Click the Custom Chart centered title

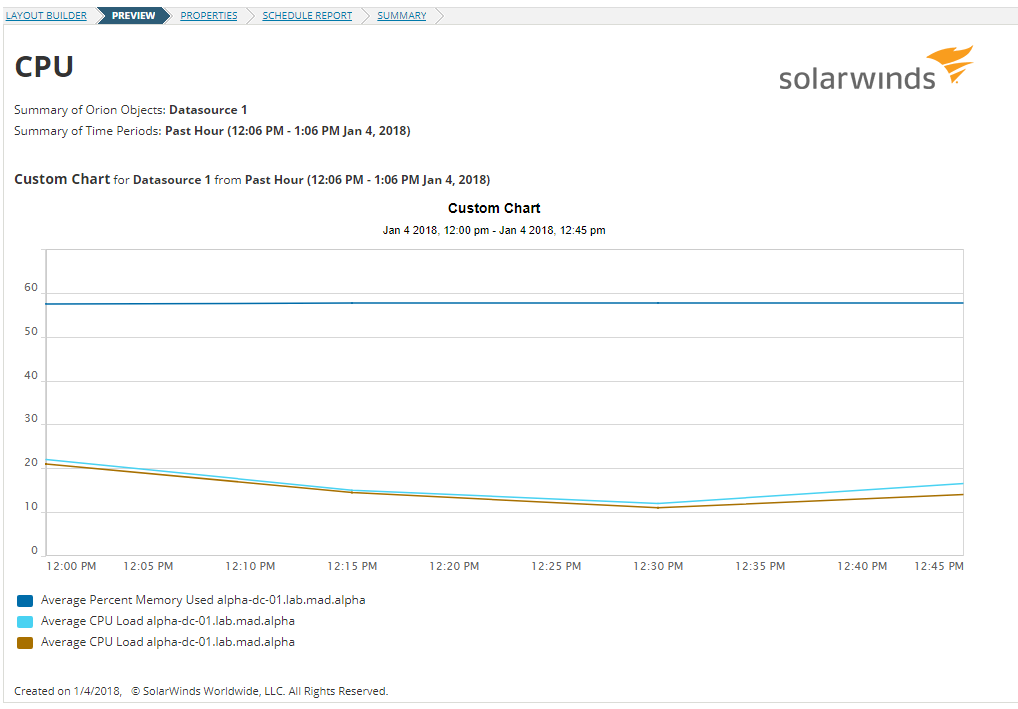click(494, 208)
